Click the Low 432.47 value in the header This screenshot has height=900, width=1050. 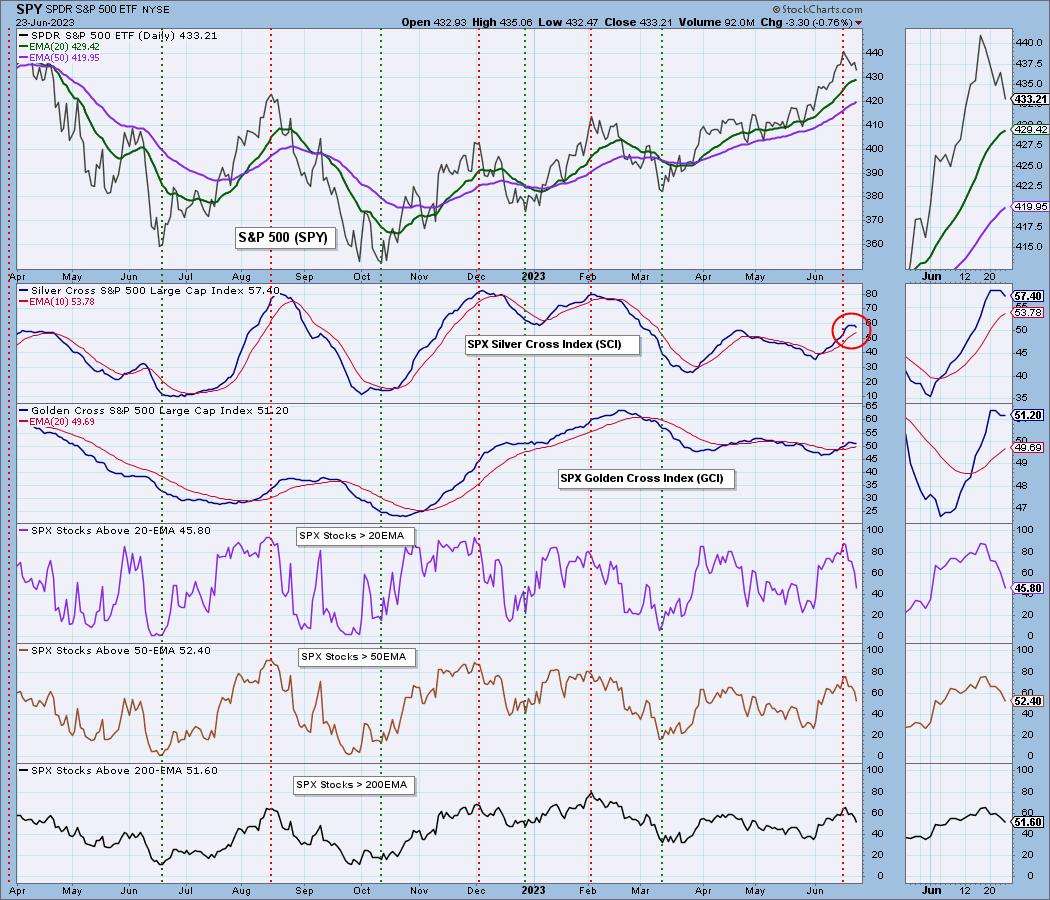(x=569, y=22)
